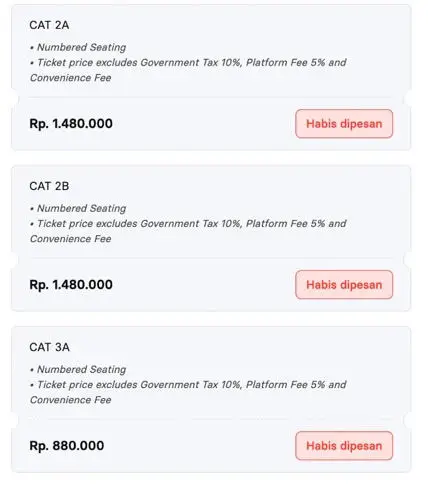Screen dimensions: 428x485
Task: Click Platform Fee 5% text in CAT 2A
Action: click(285, 63)
